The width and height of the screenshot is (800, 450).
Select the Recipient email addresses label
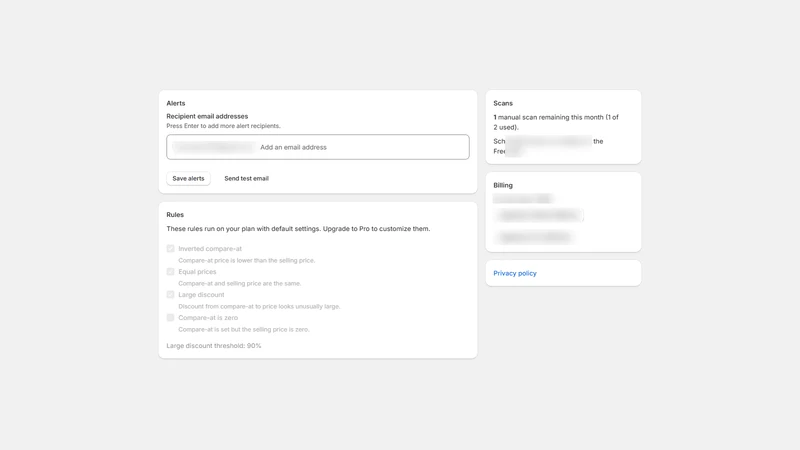click(x=207, y=116)
